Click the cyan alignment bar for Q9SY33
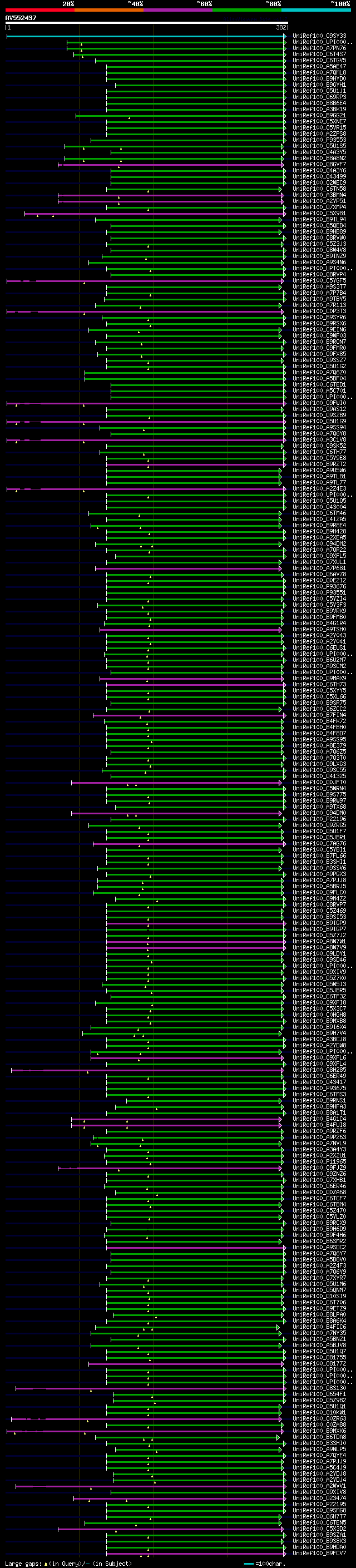356x1568 pixels. 146,36
